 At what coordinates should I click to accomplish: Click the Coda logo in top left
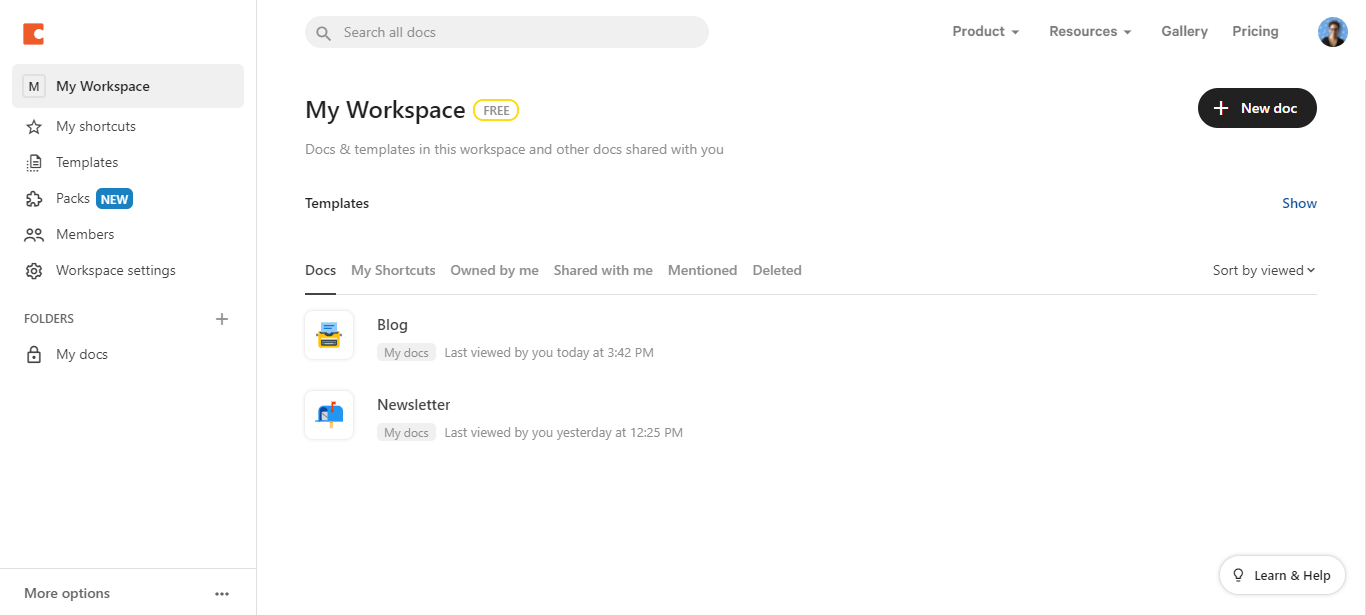pos(33,33)
